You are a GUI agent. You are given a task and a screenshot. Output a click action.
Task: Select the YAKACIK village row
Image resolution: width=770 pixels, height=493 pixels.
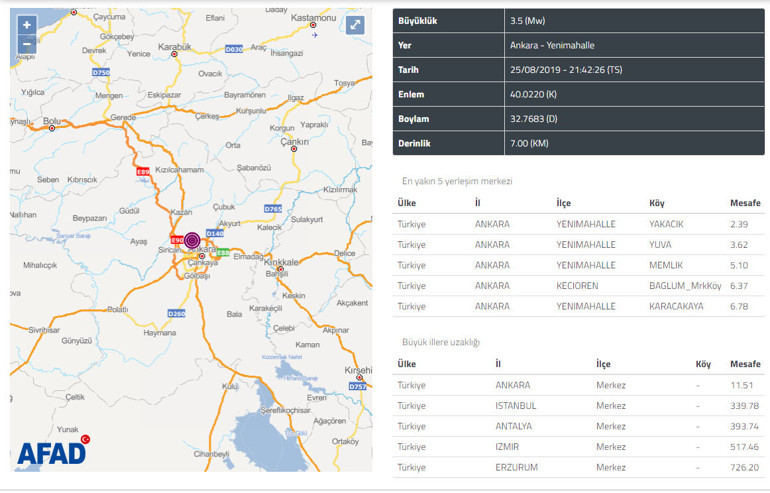[579, 224]
